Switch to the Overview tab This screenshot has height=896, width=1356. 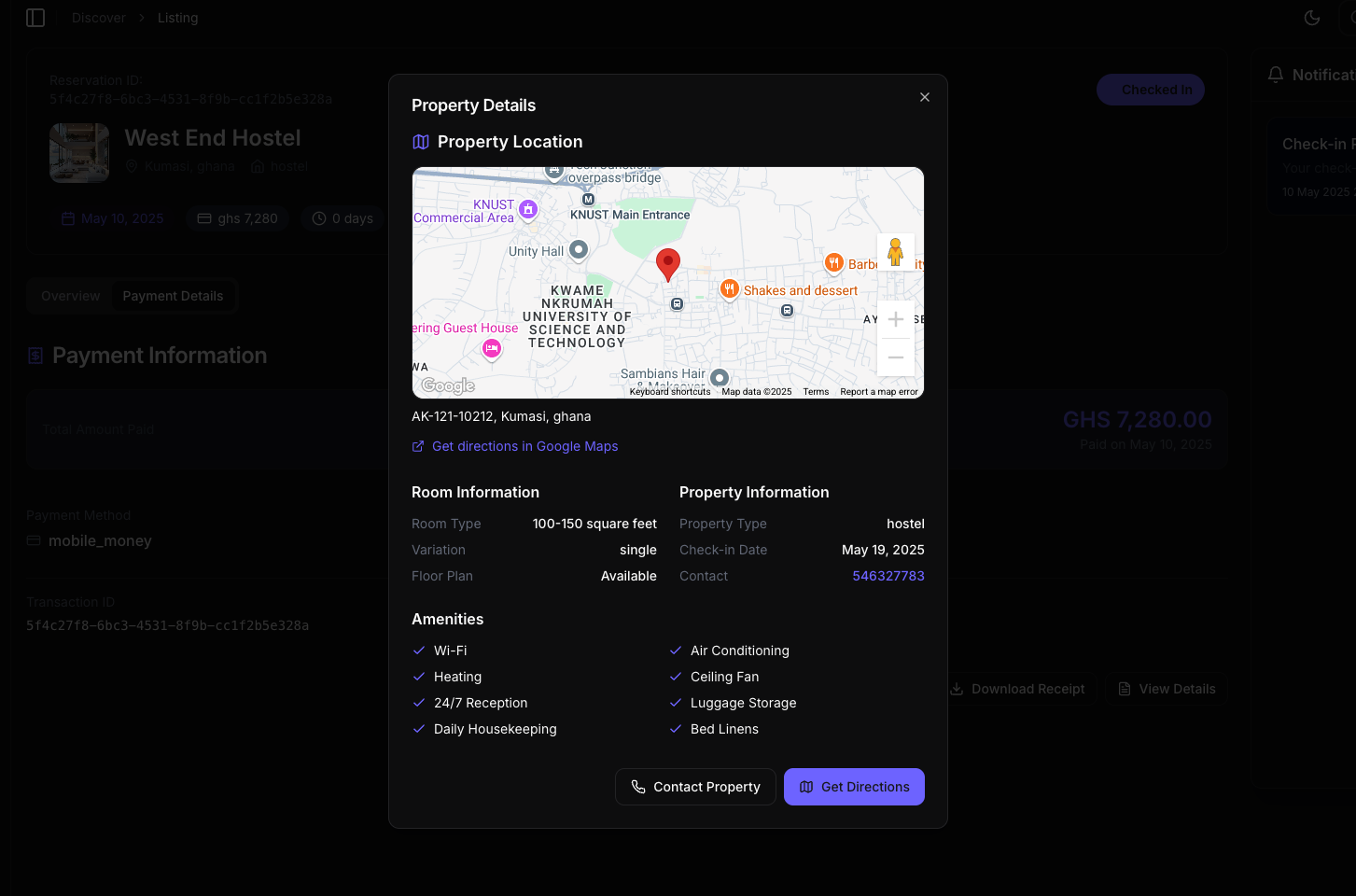(70, 296)
